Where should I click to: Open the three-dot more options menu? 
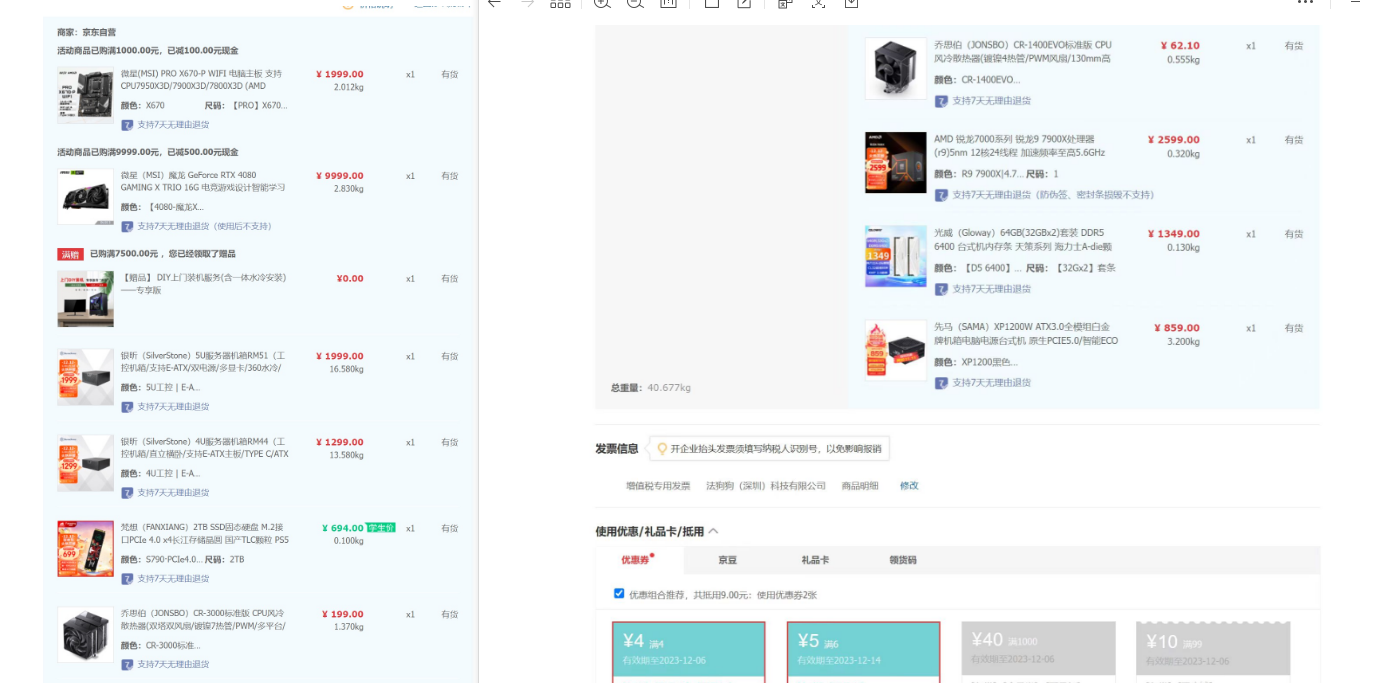pos(1305,3)
